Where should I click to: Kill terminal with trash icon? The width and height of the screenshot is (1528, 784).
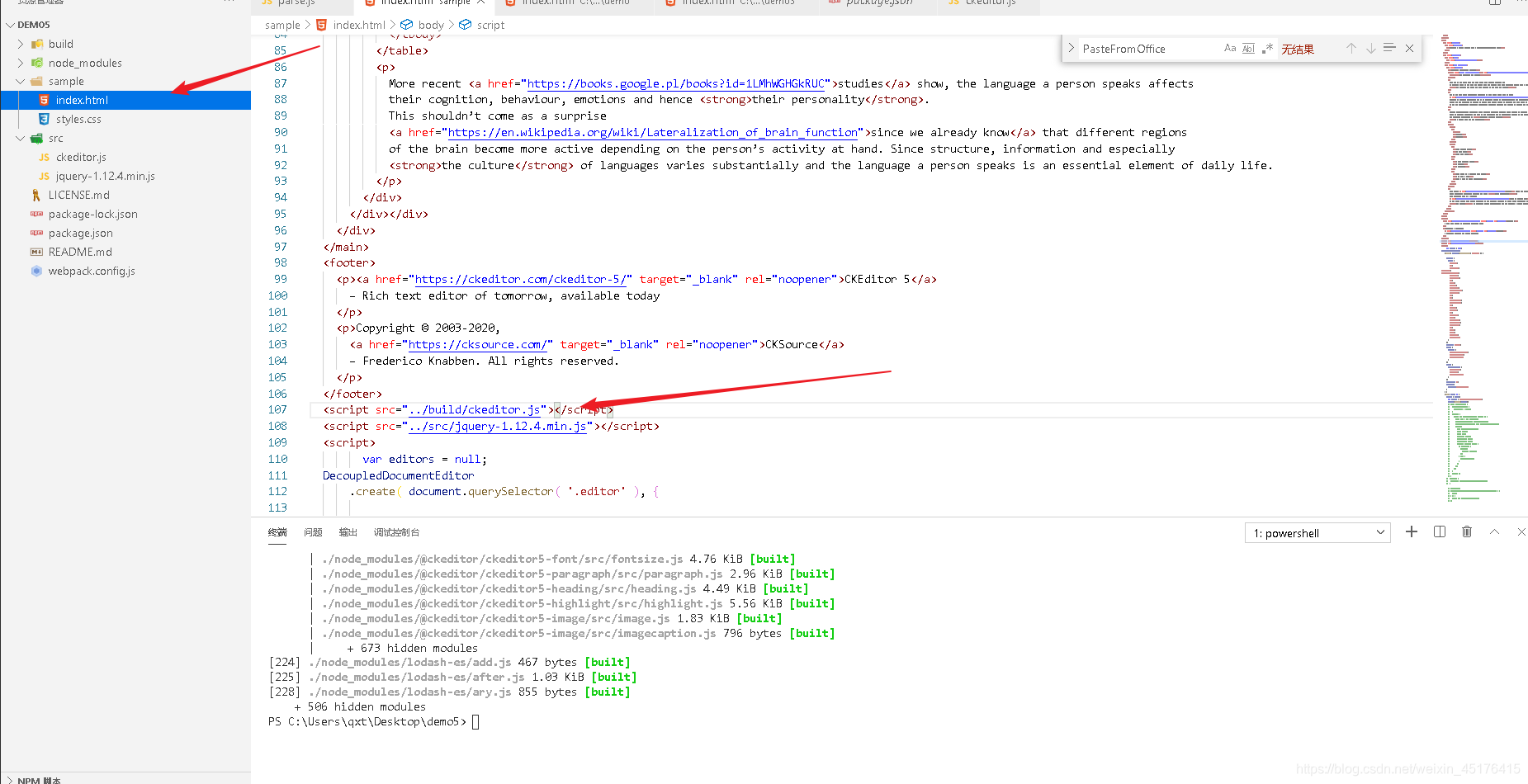click(1467, 532)
